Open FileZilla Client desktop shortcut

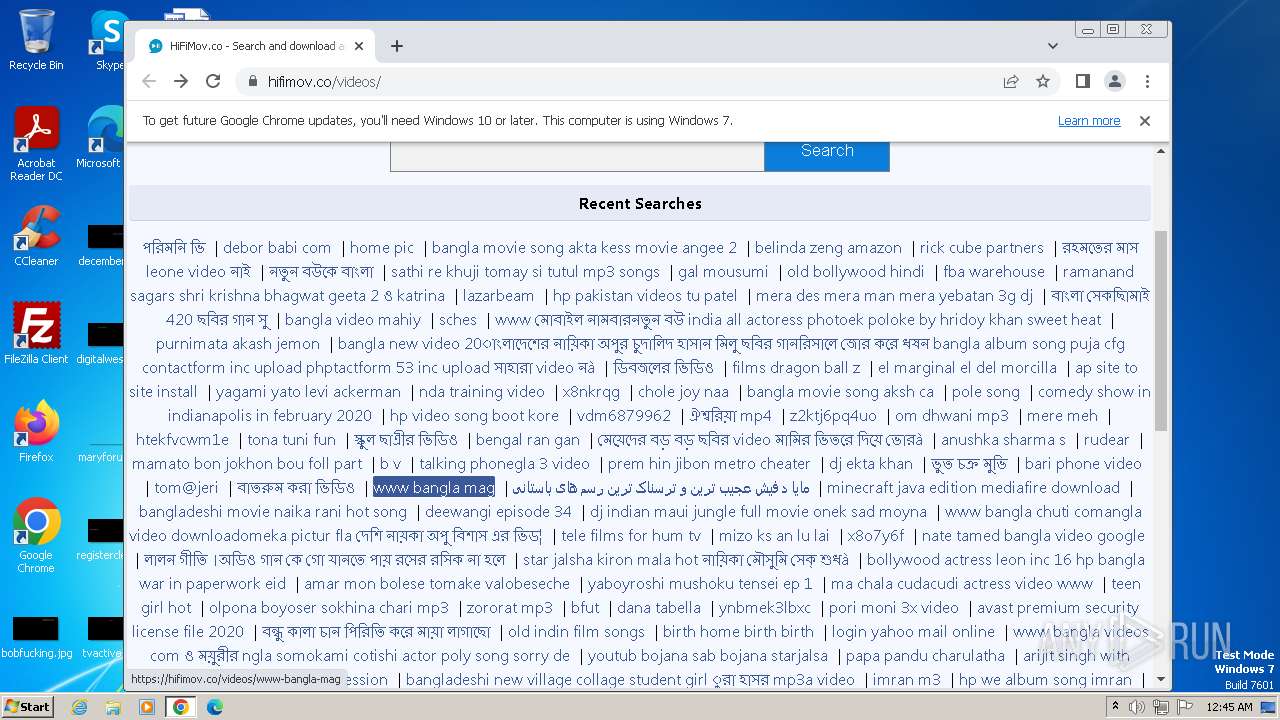coord(36,334)
